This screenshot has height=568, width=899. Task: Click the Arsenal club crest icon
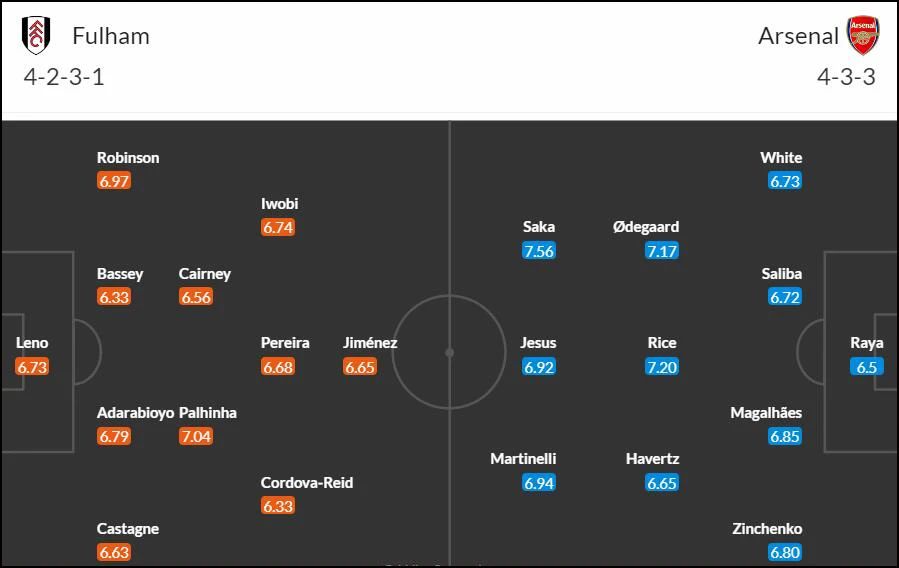(x=863, y=36)
